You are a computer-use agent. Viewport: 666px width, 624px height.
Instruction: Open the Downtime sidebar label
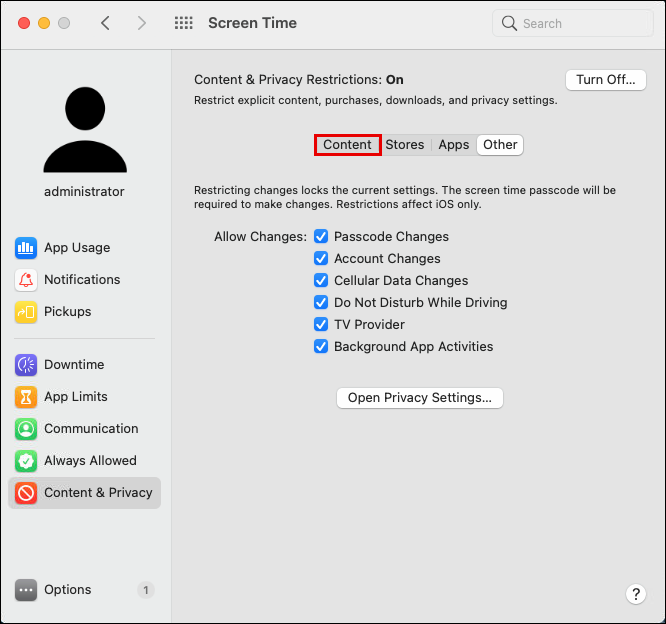(x=74, y=365)
